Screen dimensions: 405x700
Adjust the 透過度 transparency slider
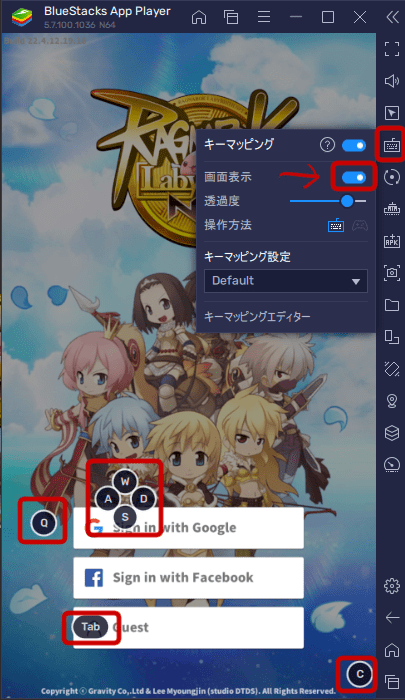pyautogui.click(x=328, y=201)
